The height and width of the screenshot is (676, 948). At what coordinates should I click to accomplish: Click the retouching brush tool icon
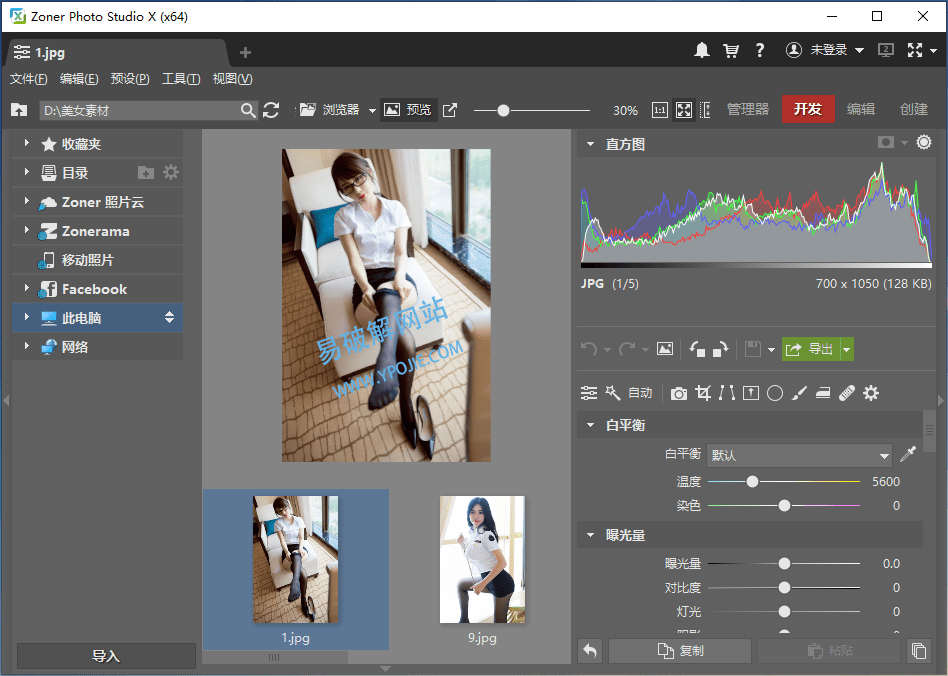[798, 393]
